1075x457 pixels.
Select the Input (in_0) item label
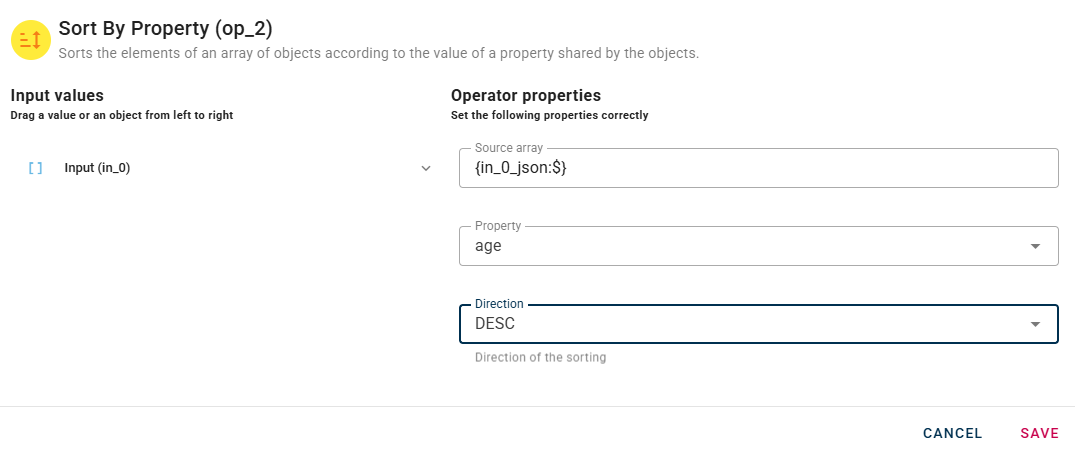coord(97,168)
